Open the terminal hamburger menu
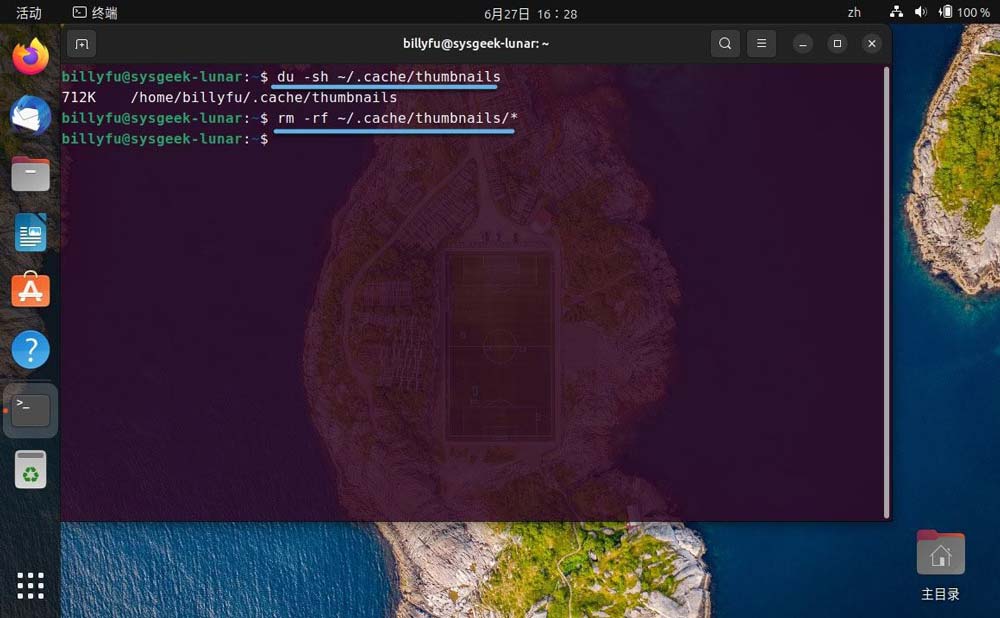This screenshot has height=618, width=1000. coord(761,43)
